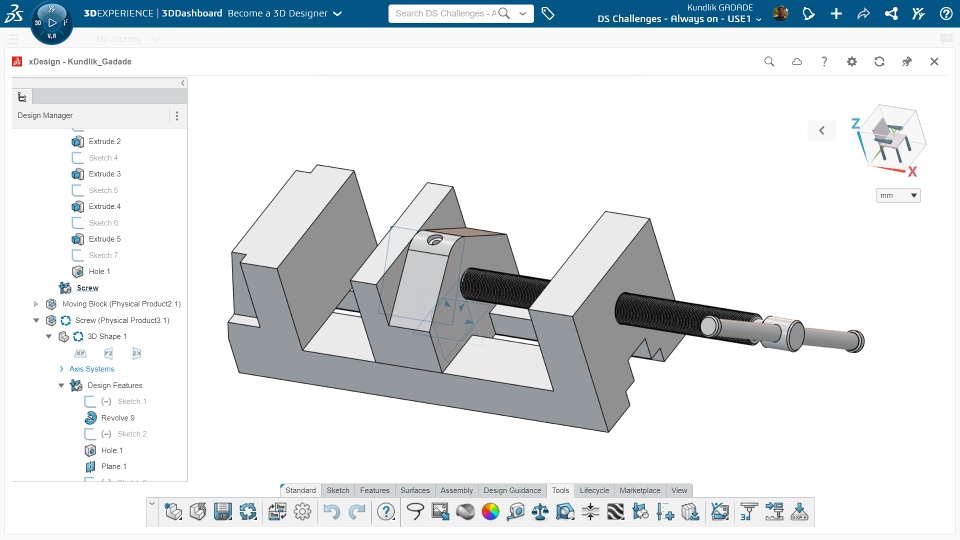
Task: Collapse Screw (Physical Product3.1) node
Action: click(x=36, y=320)
